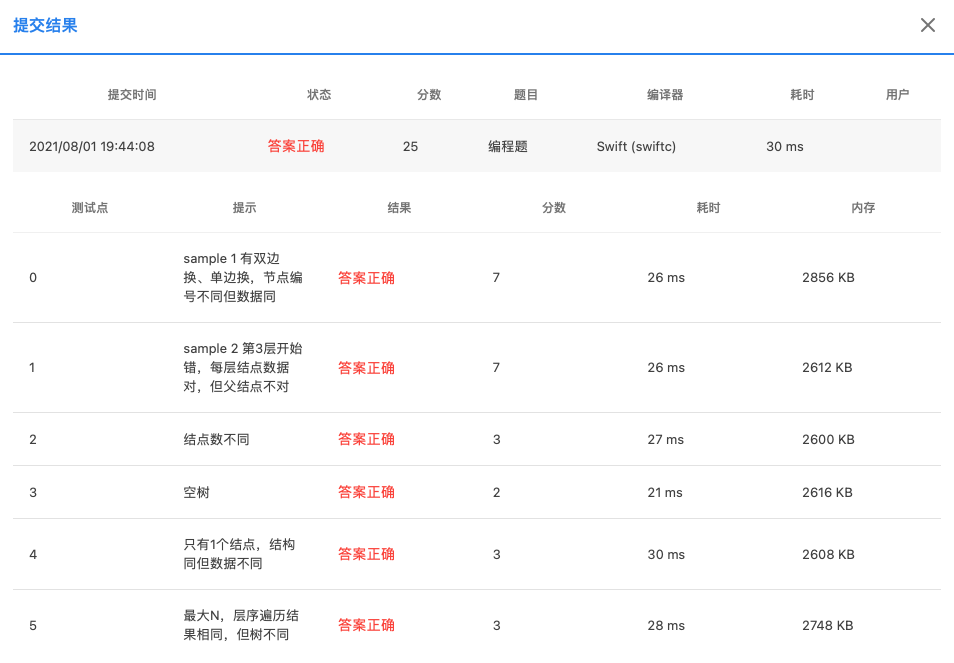Click the 测试点 column header

(90, 208)
